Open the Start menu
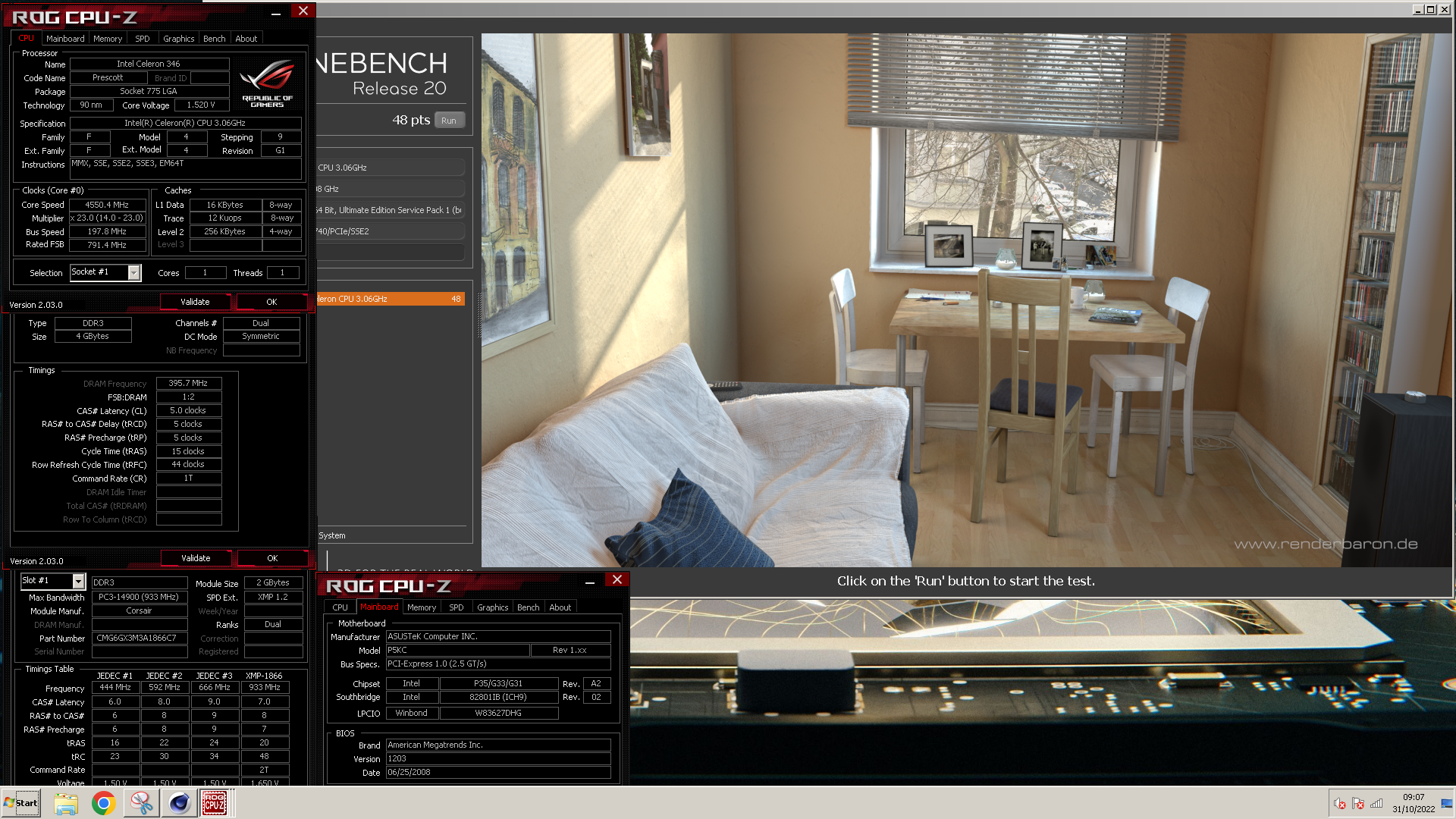 point(20,803)
